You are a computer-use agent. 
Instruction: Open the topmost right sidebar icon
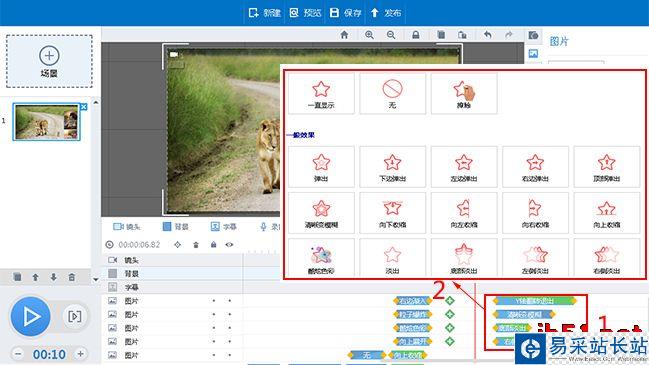533,35
